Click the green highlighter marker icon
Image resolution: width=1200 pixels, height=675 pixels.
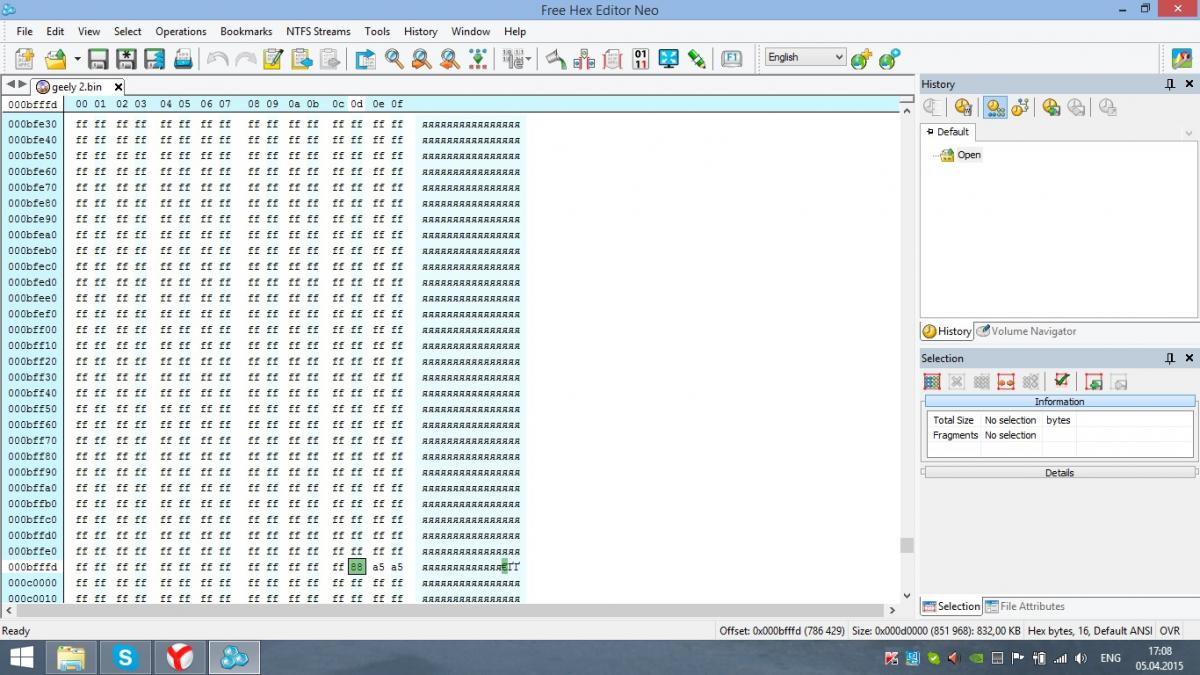coord(697,59)
